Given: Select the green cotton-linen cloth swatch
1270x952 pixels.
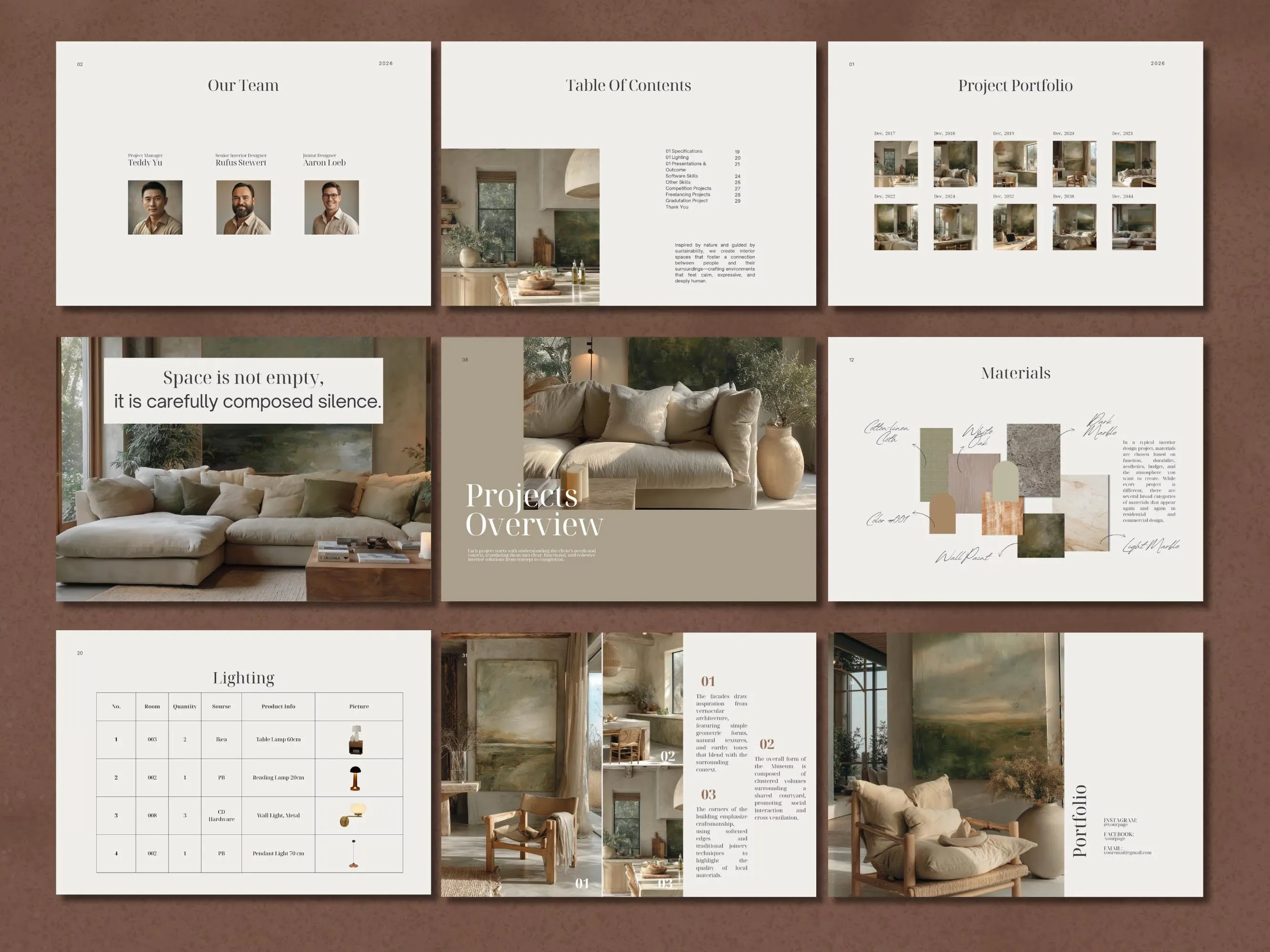Looking at the screenshot, I should [x=936, y=464].
